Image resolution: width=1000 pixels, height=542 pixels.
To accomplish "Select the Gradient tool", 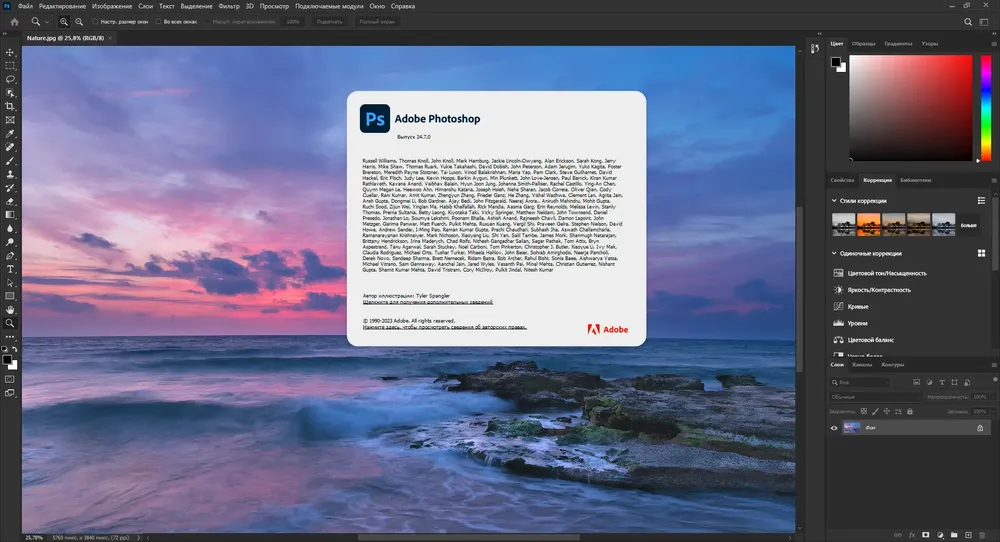I will (x=10, y=215).
